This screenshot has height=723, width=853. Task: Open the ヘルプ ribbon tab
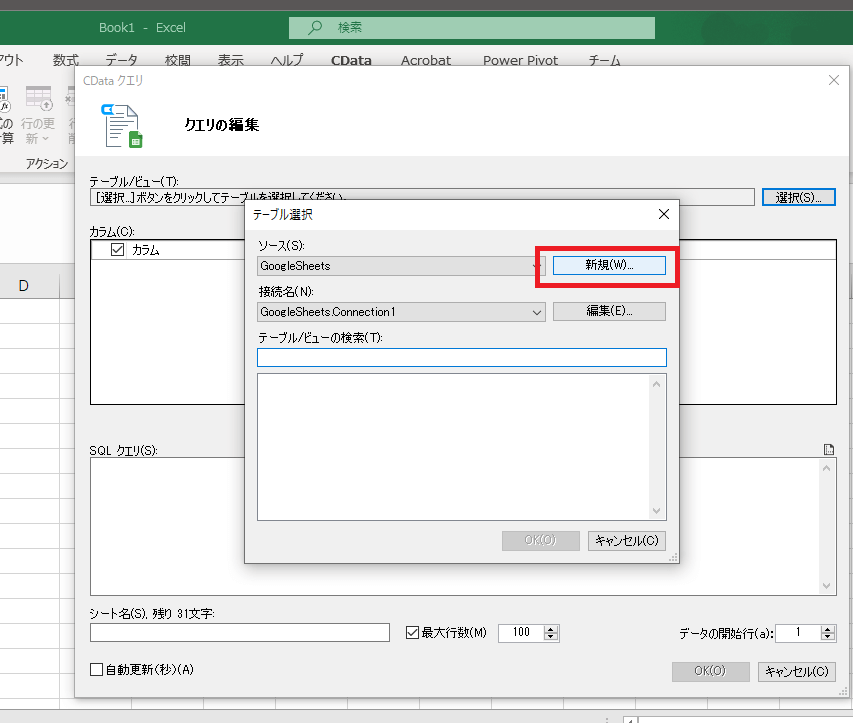287,60
